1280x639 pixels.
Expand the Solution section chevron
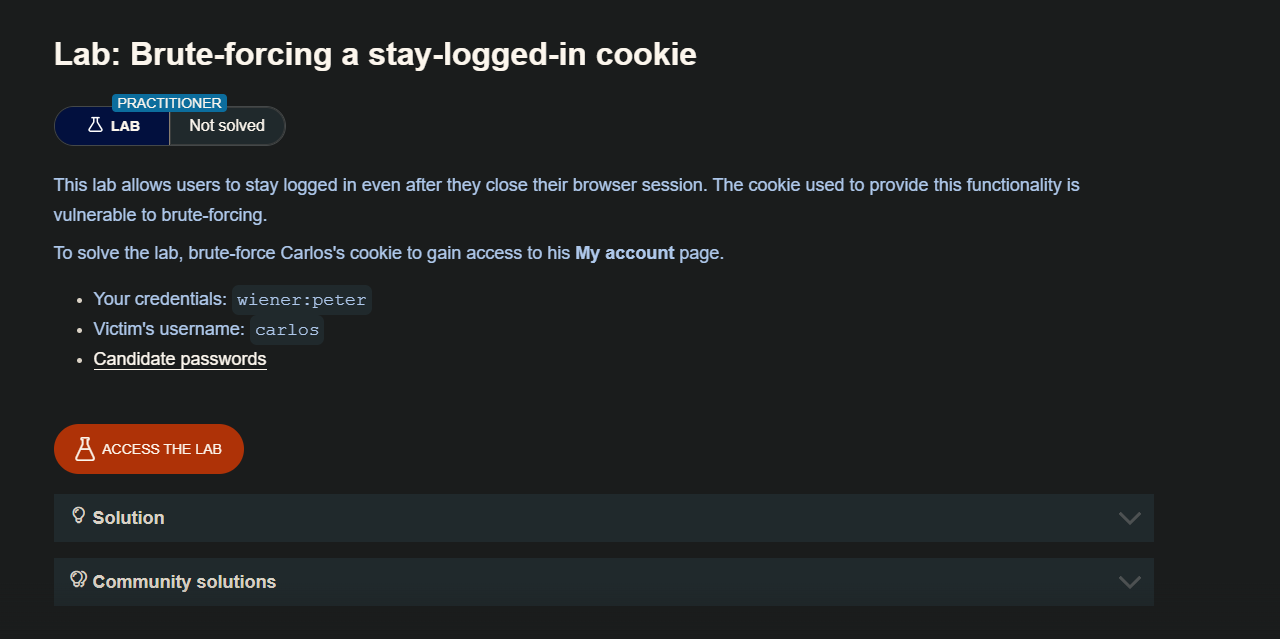[1130, 518]
